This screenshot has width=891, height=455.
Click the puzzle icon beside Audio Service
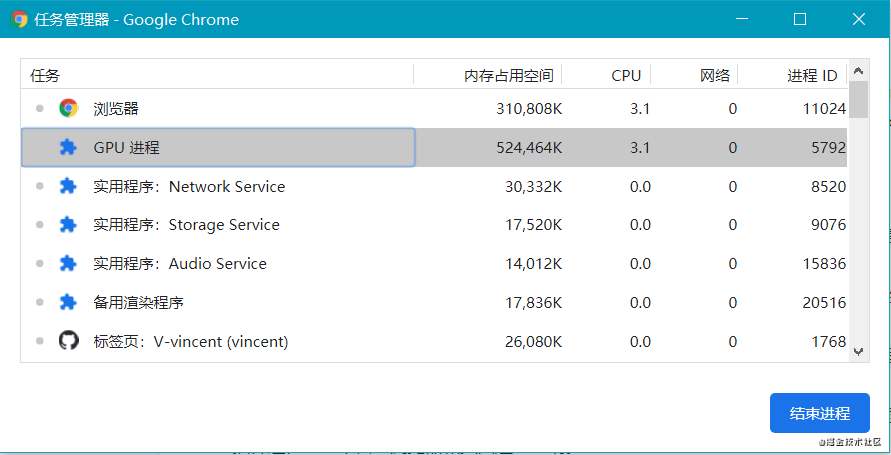68,264
